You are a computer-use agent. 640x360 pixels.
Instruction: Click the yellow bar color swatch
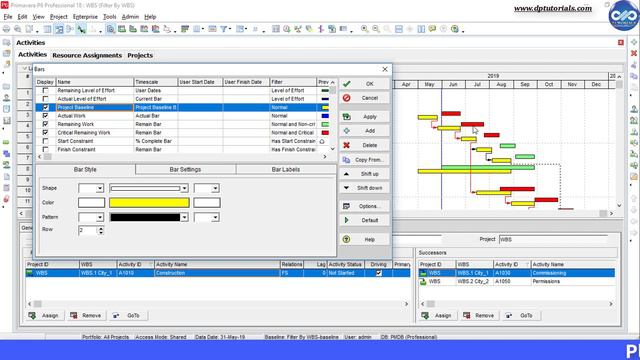pos(149,202)
